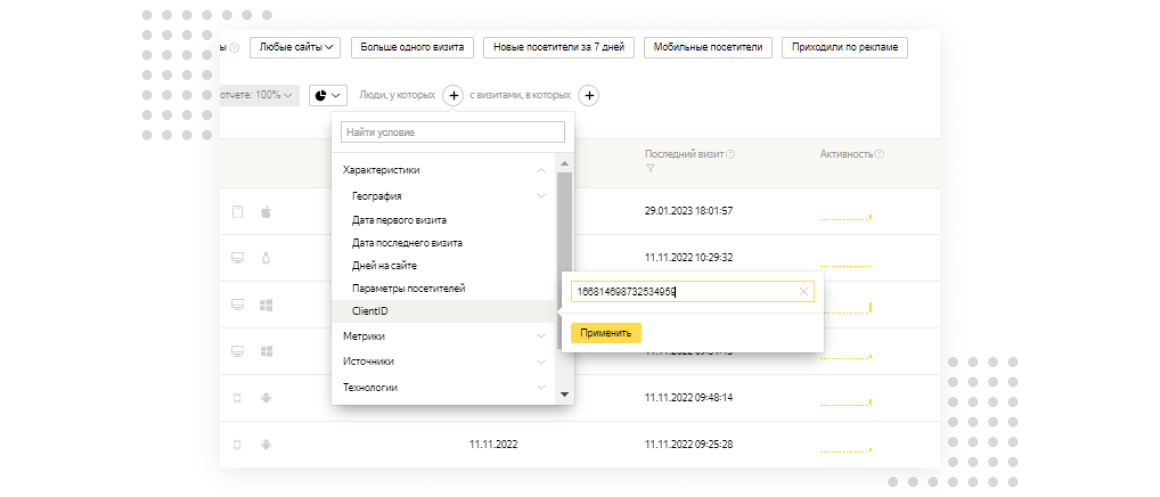Expand the 'Источники' section
This screenshot has width=1160, height=497.
coord(541,362)
